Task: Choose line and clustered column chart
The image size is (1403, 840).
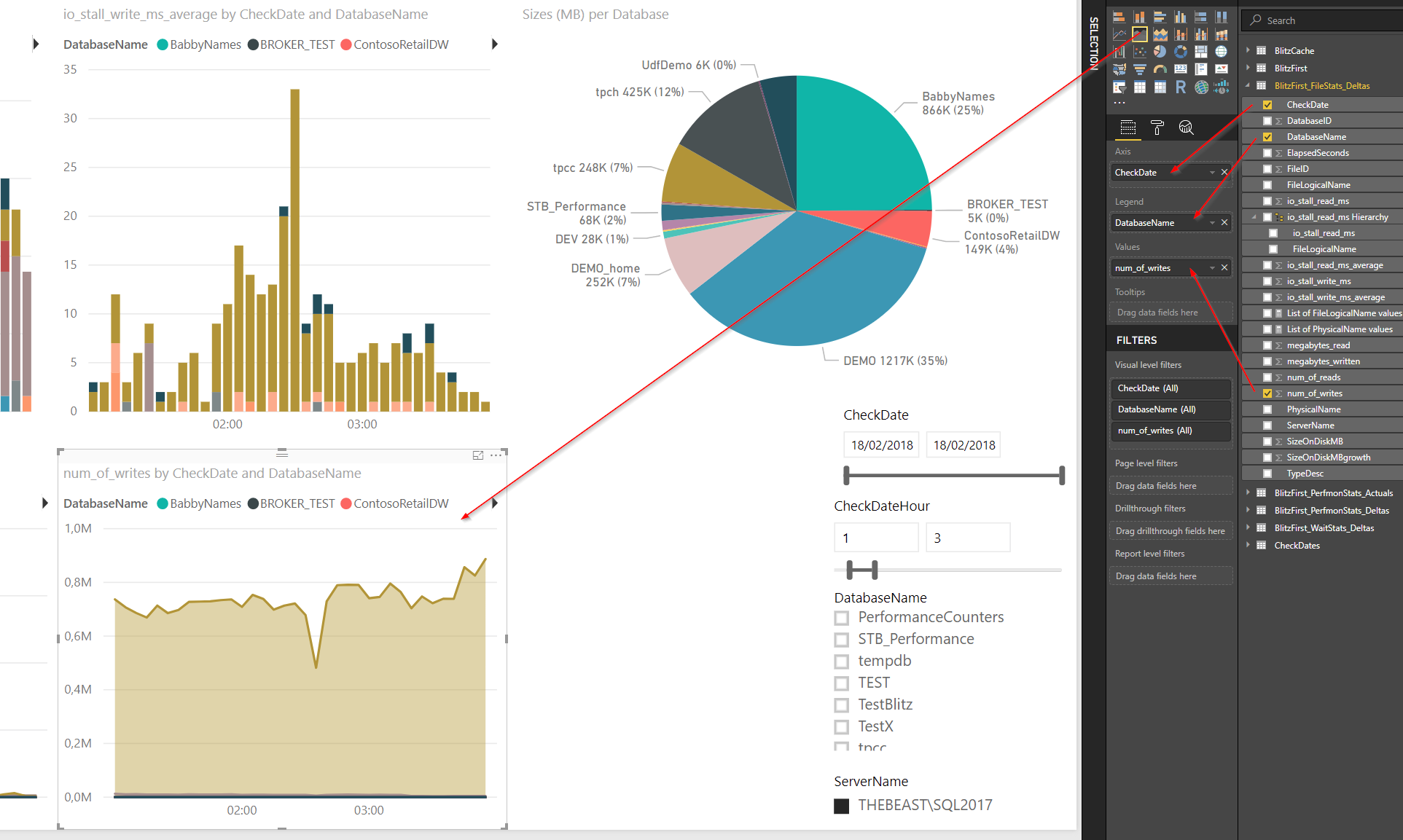Action: (1201, 34)
